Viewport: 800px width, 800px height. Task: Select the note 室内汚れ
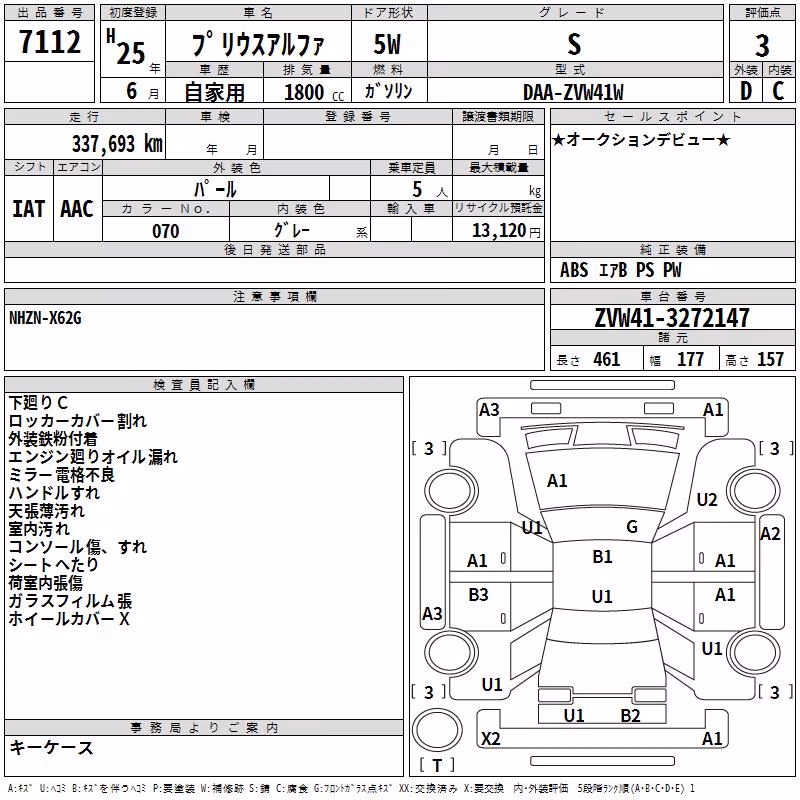click(x=39, y=529)
